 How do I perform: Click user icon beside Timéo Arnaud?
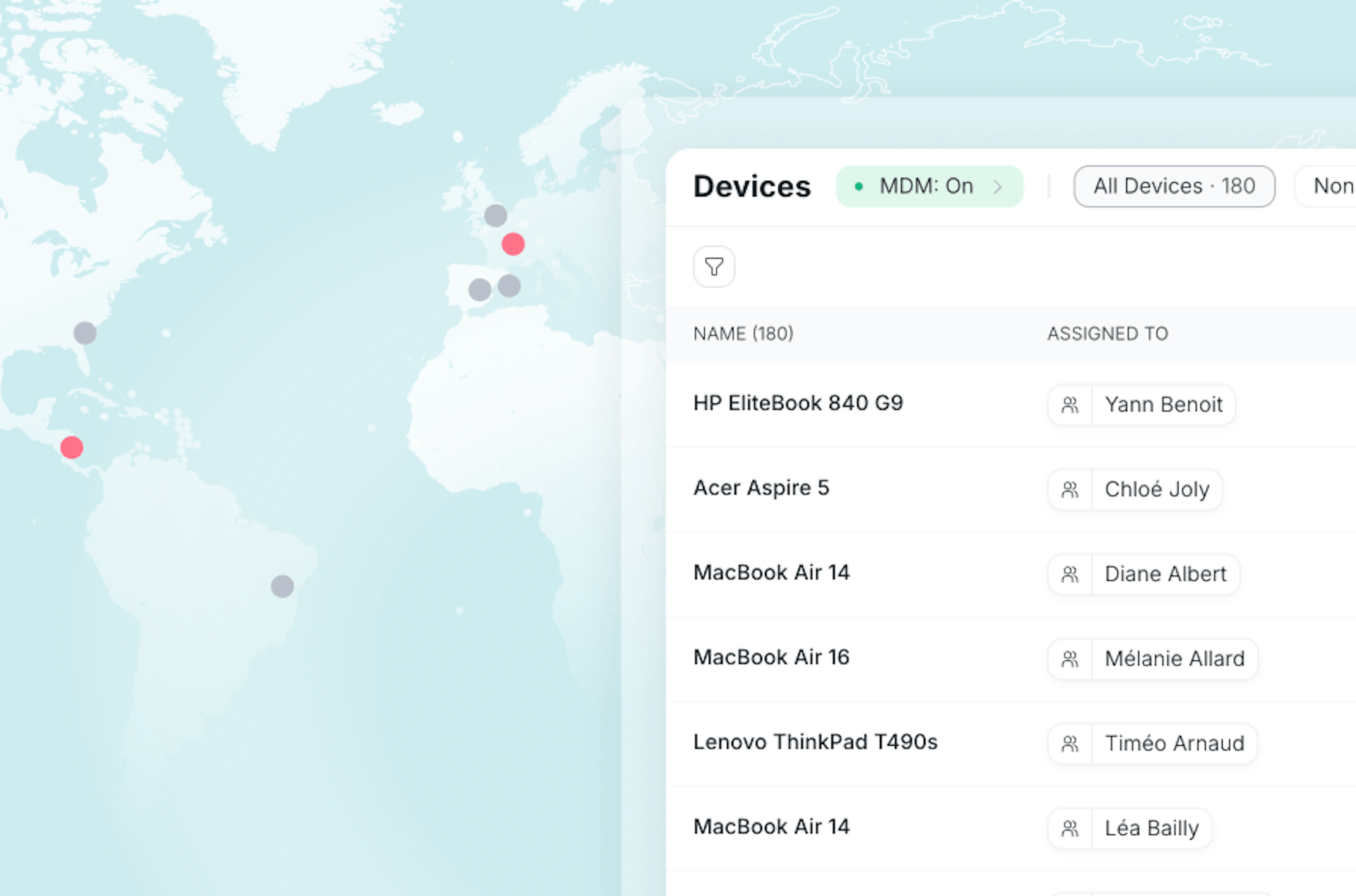[1070, 743]
